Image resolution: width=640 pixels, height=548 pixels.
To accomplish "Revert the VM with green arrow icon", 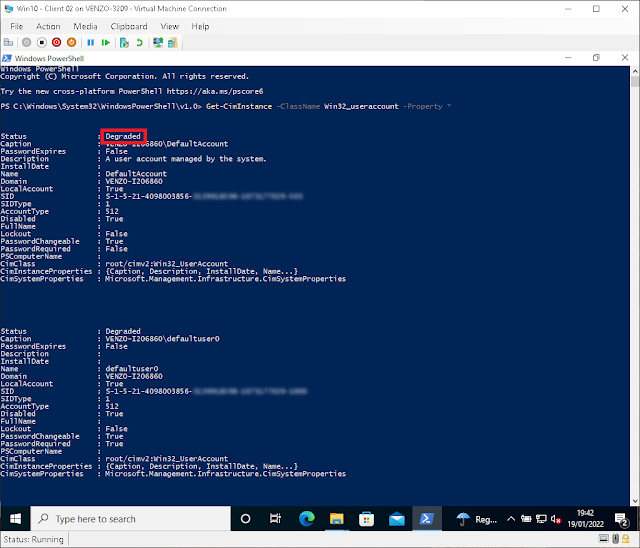I will pos(139,42).
